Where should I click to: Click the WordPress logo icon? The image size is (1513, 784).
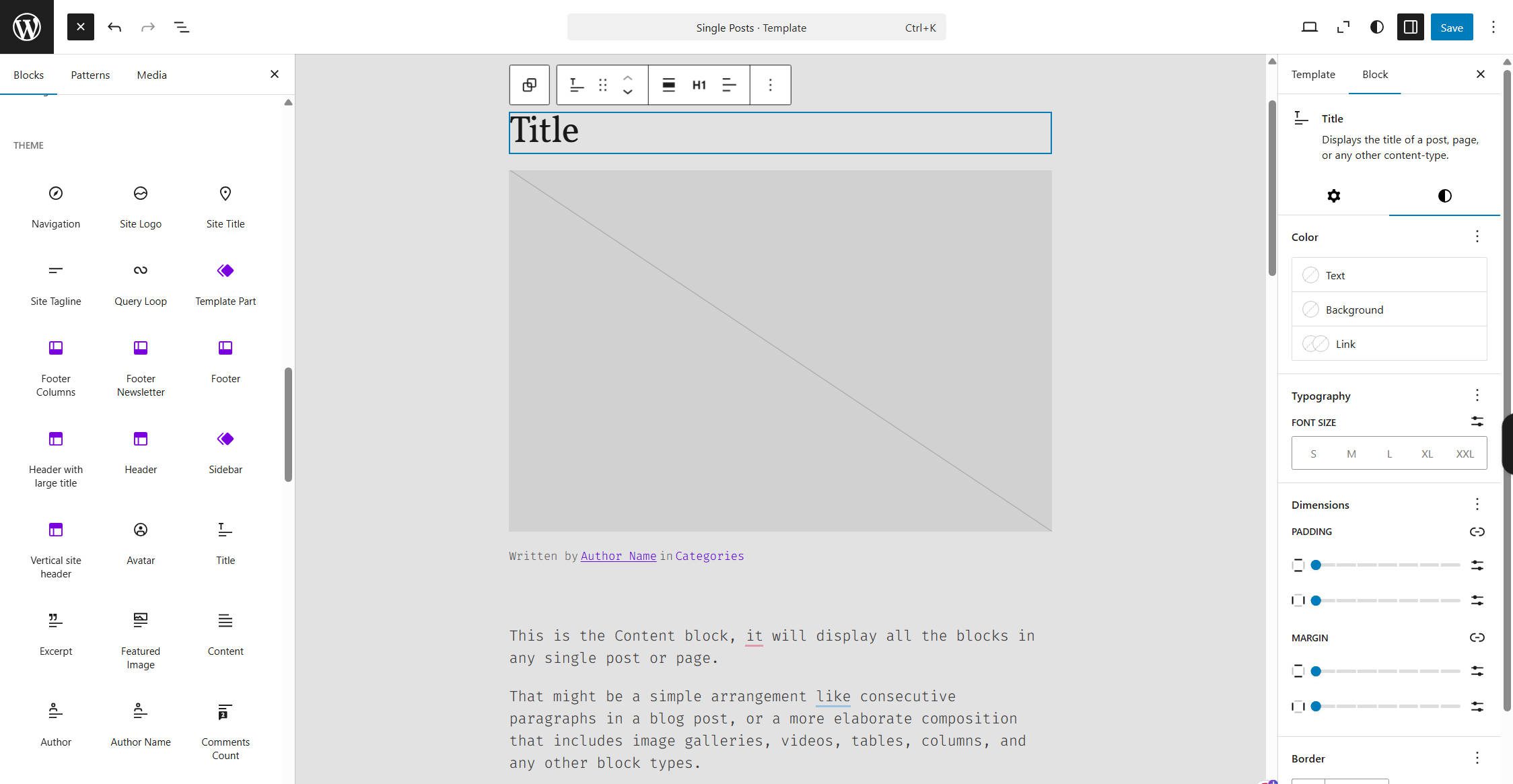click(27, 27)
